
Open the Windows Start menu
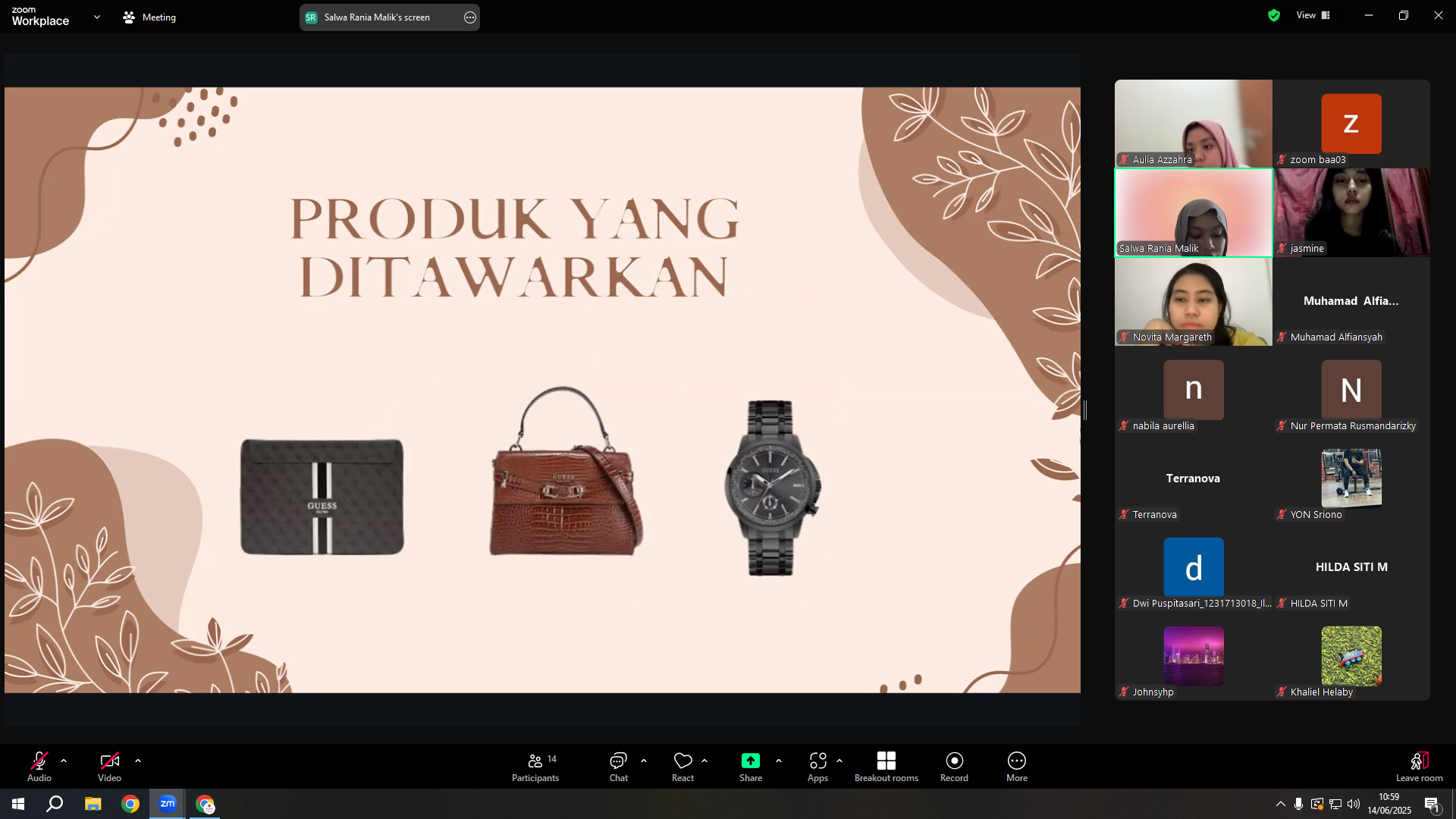pos(18,804)
